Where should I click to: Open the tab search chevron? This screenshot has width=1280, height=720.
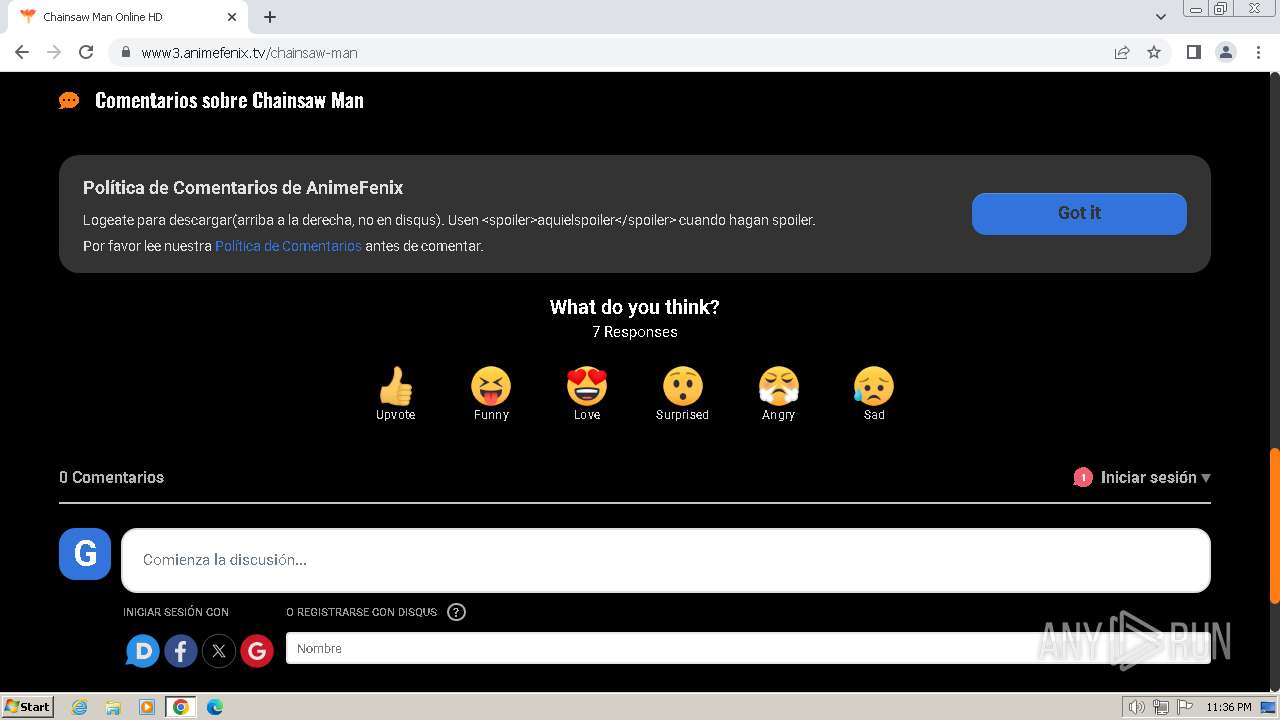point(1161,17)
